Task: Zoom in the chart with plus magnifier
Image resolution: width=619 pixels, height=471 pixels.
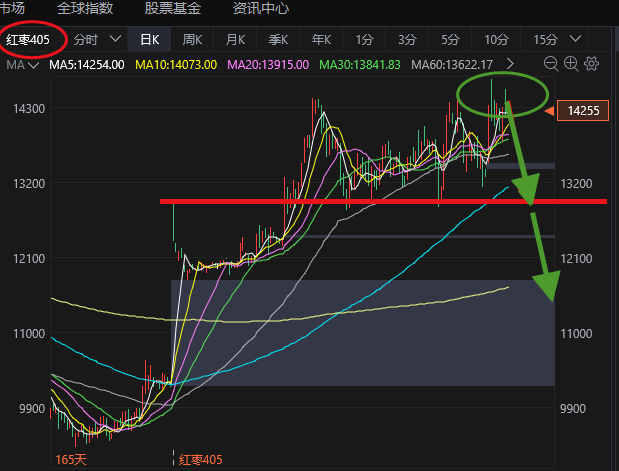Action: pyautogui.click(x=571, y=64)
